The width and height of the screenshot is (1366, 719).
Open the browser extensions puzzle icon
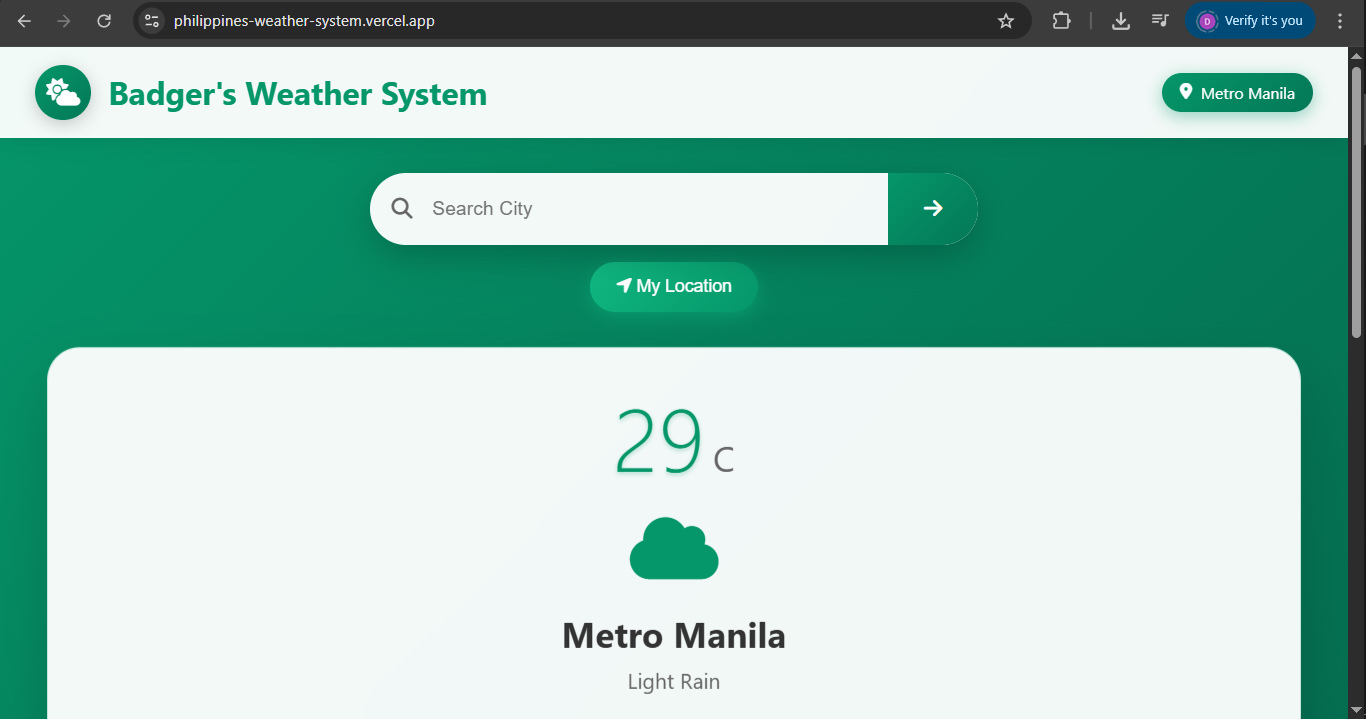[1061, 21]
